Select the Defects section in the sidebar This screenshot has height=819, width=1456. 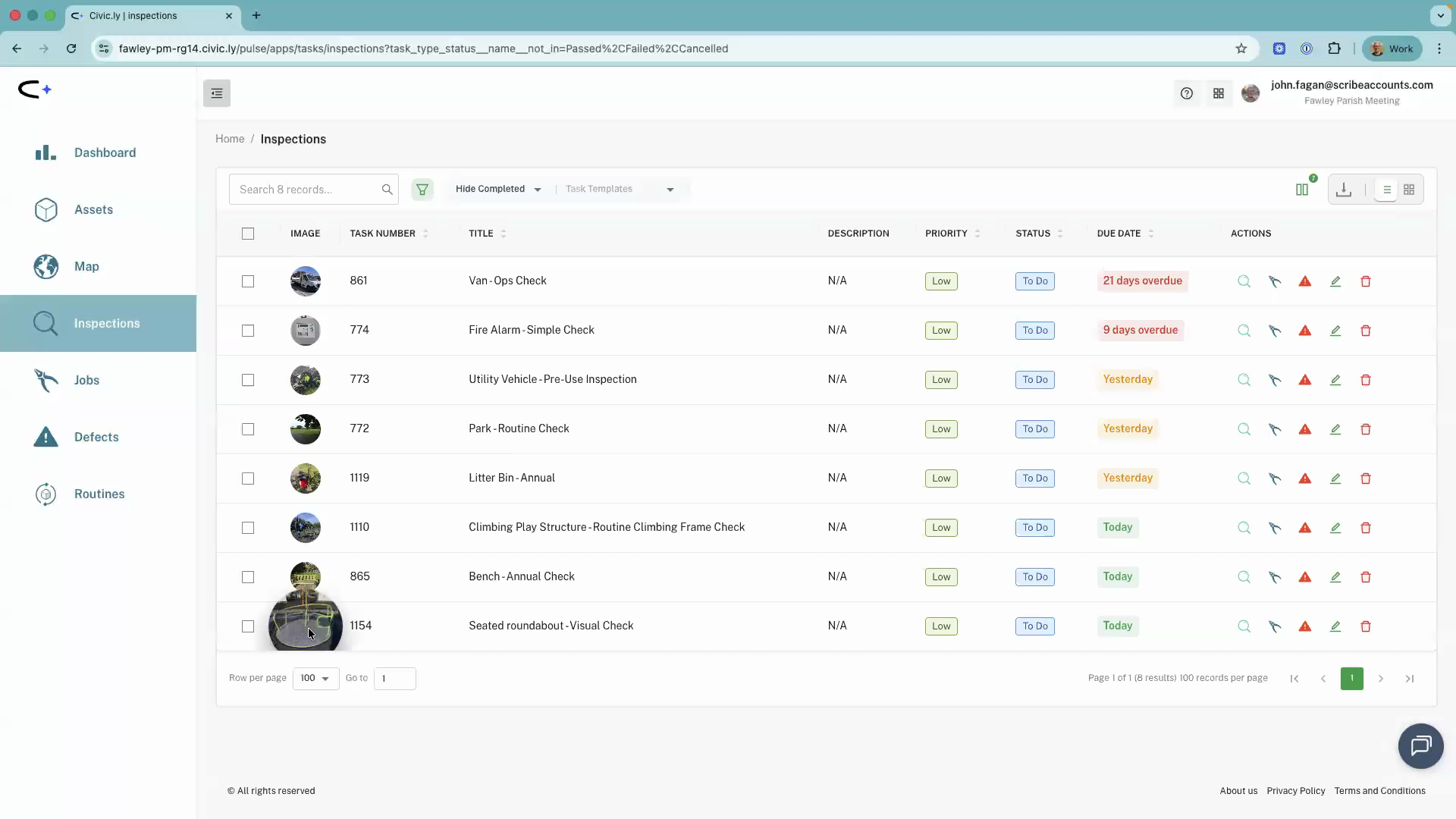96,438
